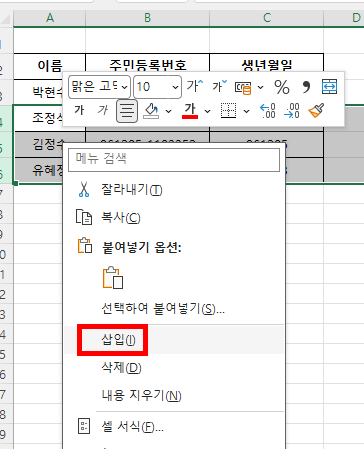Toggle center alignment in mini toolbar
Image resolution: width=364 pixels, height=449 pixels.
pos(127,111)
